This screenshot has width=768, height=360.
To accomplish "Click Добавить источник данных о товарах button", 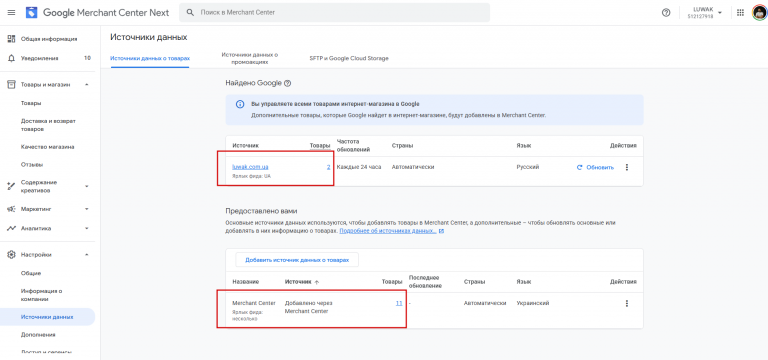I will [x=297, y=260].
